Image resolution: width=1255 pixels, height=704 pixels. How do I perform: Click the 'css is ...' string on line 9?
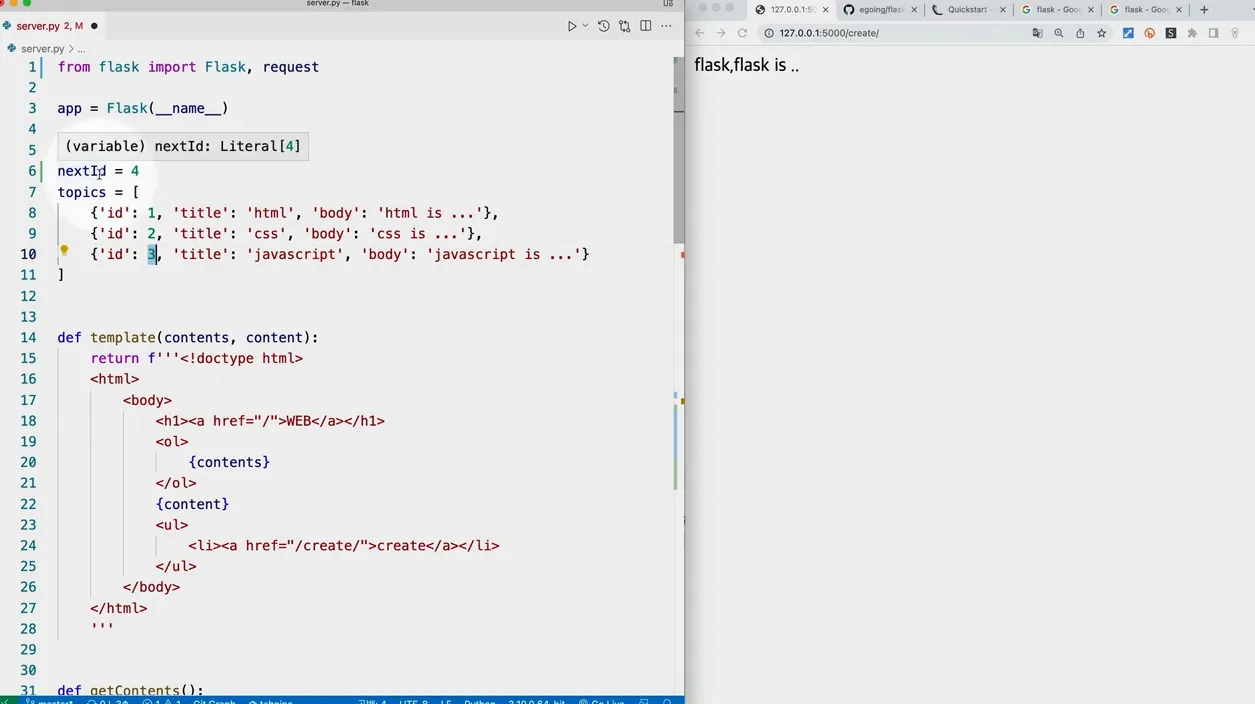pyautogui.click(x=418, y=234)
